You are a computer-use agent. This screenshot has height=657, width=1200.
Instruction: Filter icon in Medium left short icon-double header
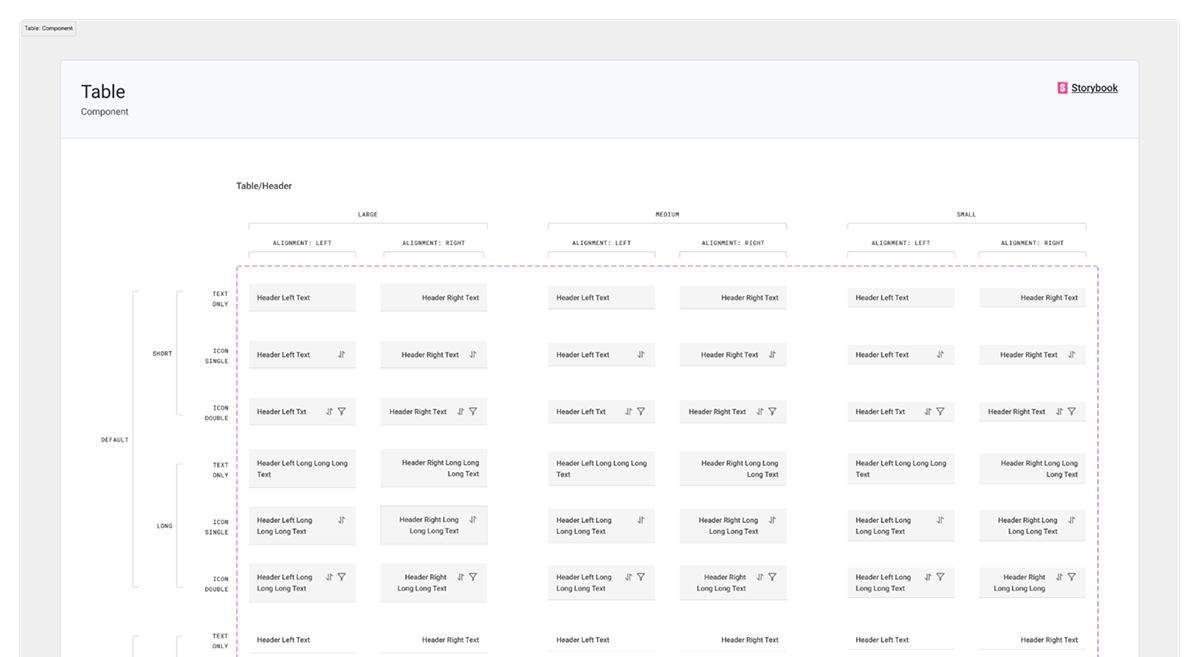tap(641, 411)
